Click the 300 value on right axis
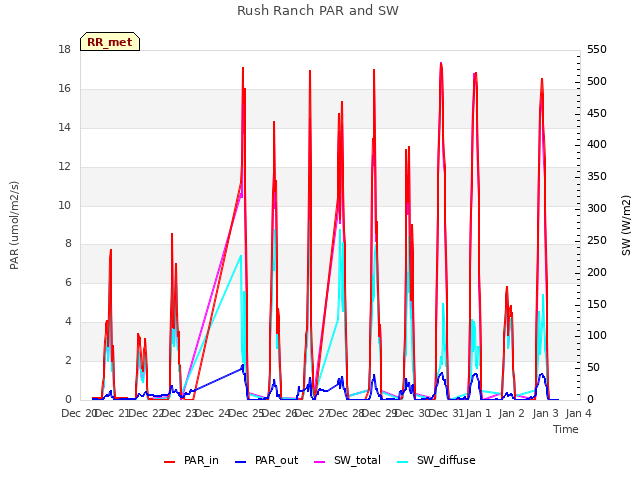The image size is (640, 480). [597, 209]
